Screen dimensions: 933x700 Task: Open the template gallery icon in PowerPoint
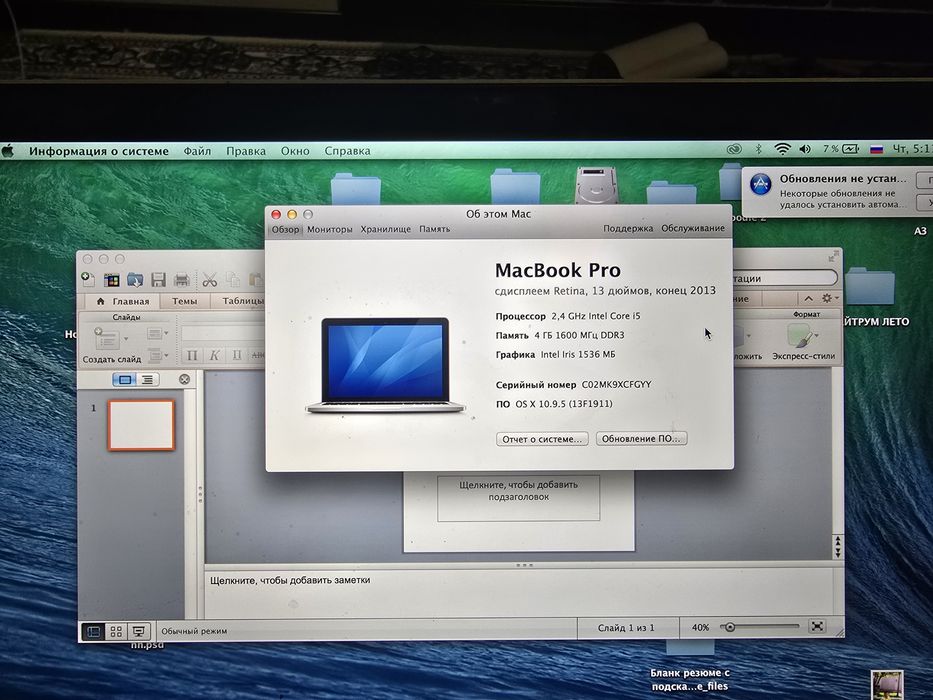pyautogui.click(x=111, y=280)
